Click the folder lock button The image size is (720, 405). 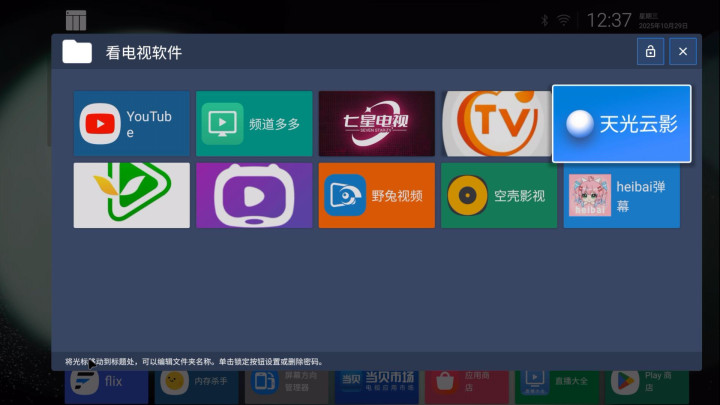(x=650, y=51)
